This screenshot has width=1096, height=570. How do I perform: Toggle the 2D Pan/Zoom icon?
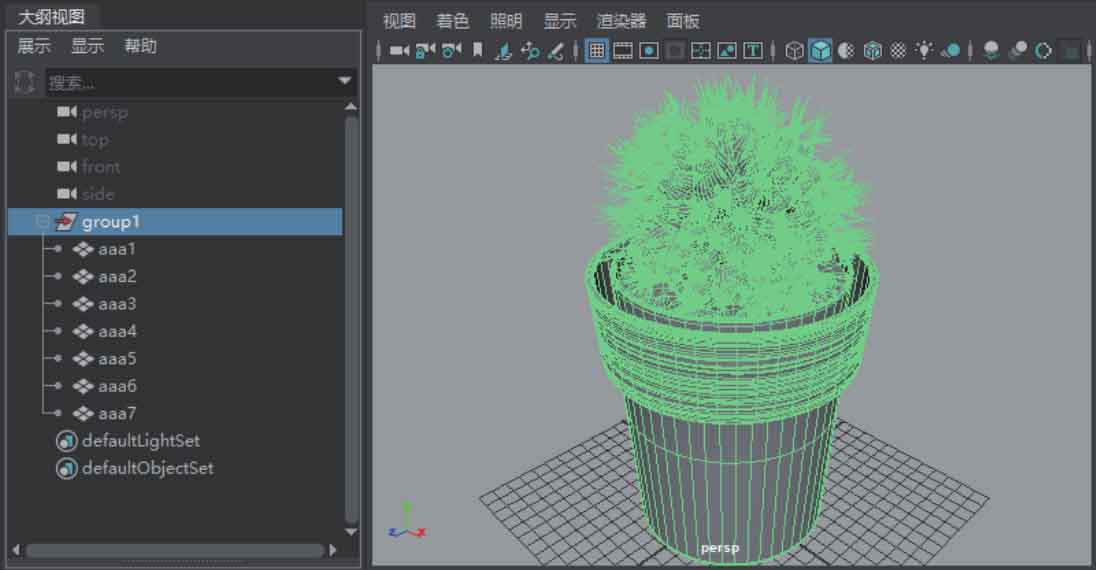[530, 50]
